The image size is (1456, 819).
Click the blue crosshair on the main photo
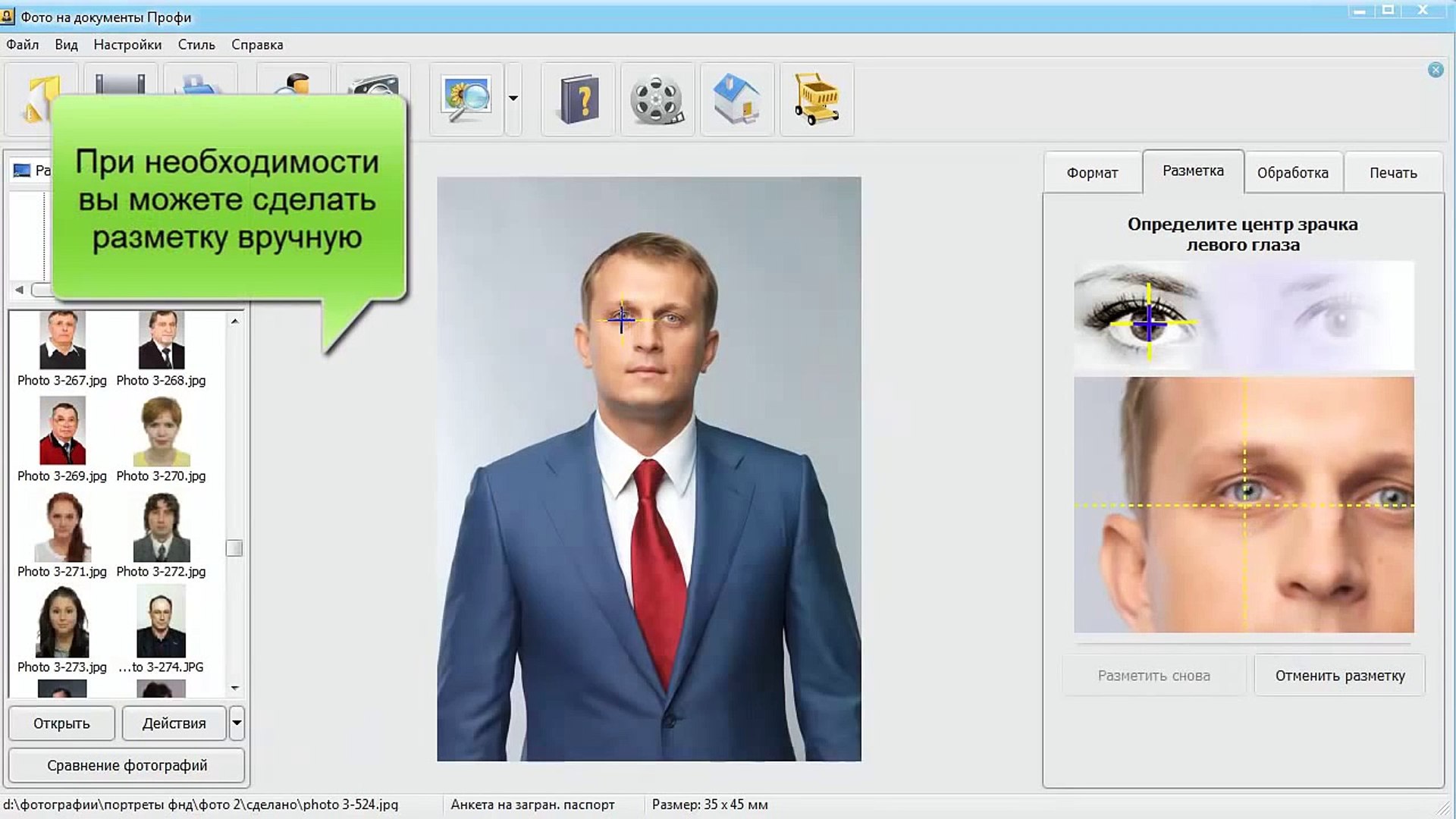[x=621, y=320]
